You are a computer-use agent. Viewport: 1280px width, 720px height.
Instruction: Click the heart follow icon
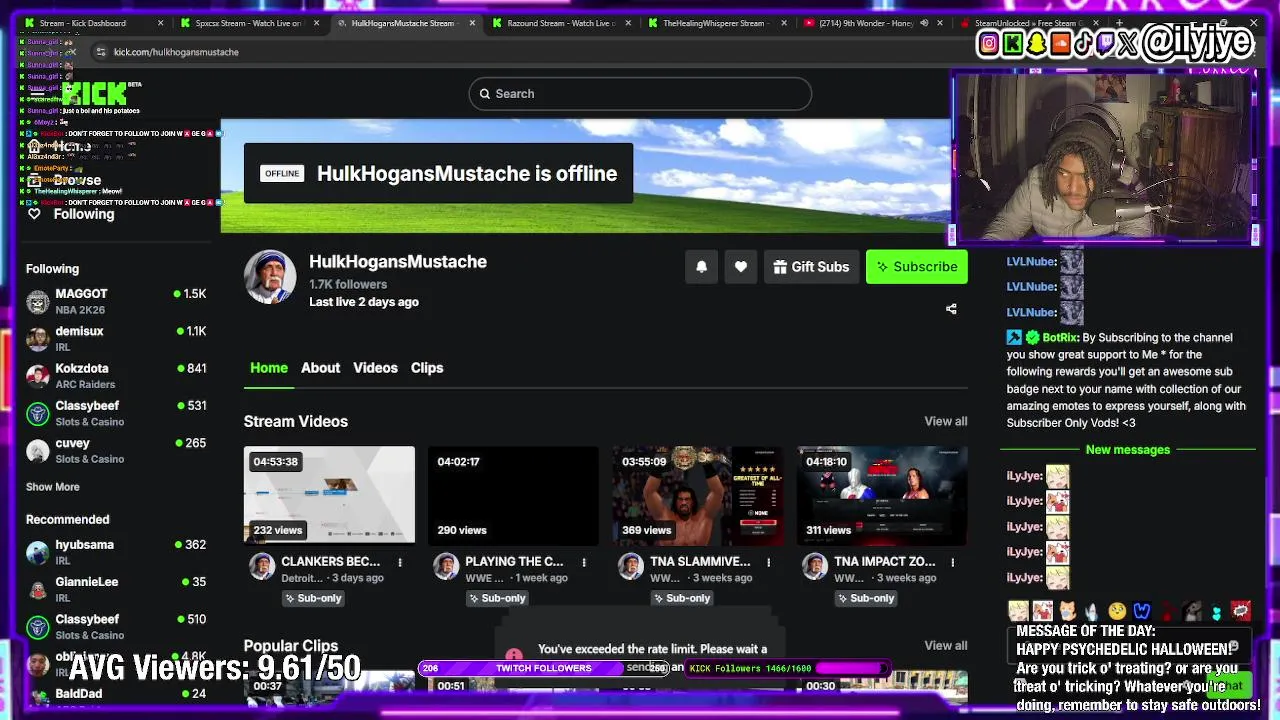point(741,267)
